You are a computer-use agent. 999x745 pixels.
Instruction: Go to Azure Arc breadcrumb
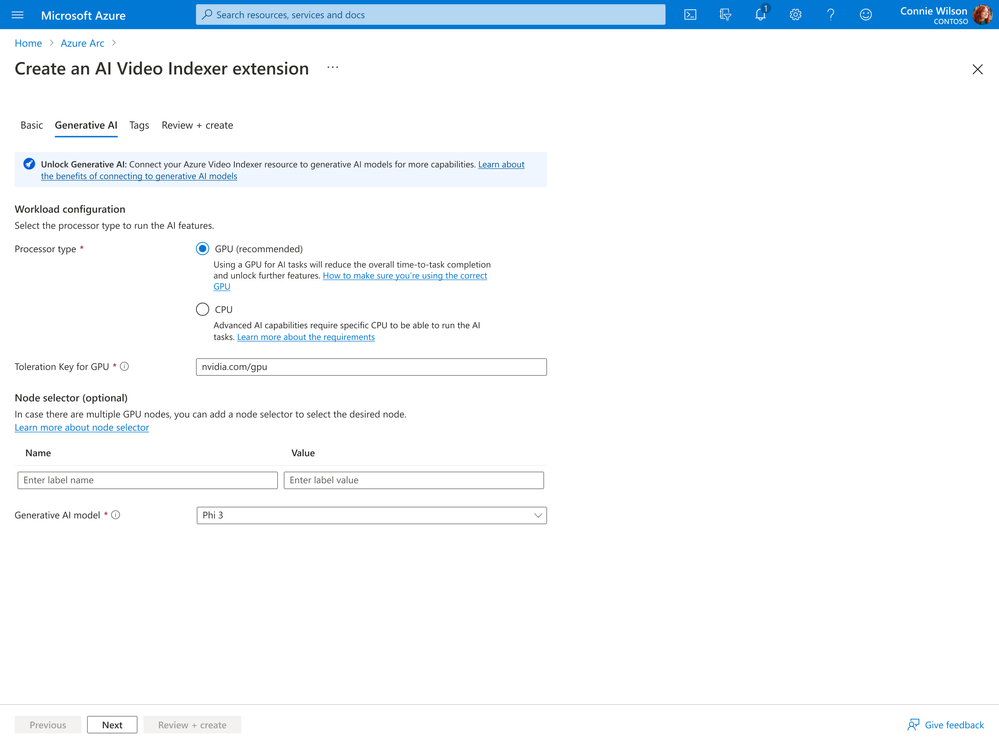point(82,43)
